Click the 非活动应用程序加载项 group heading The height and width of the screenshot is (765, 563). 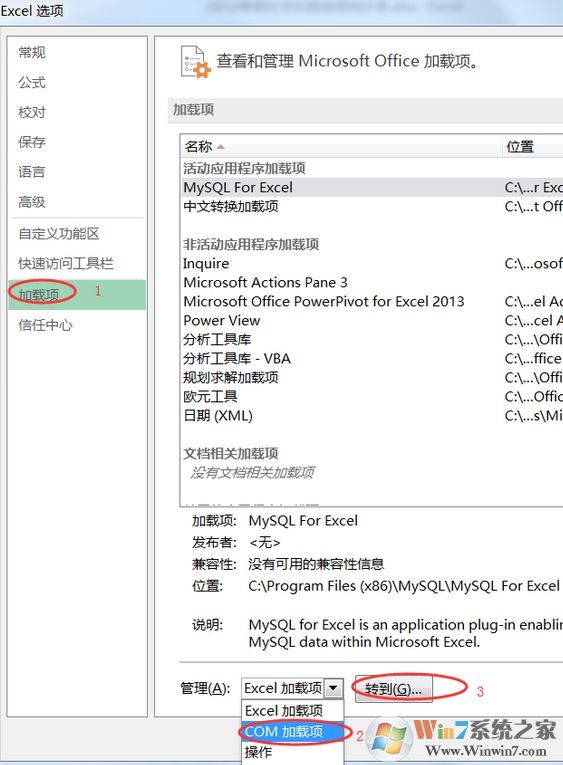click(251, 244)
